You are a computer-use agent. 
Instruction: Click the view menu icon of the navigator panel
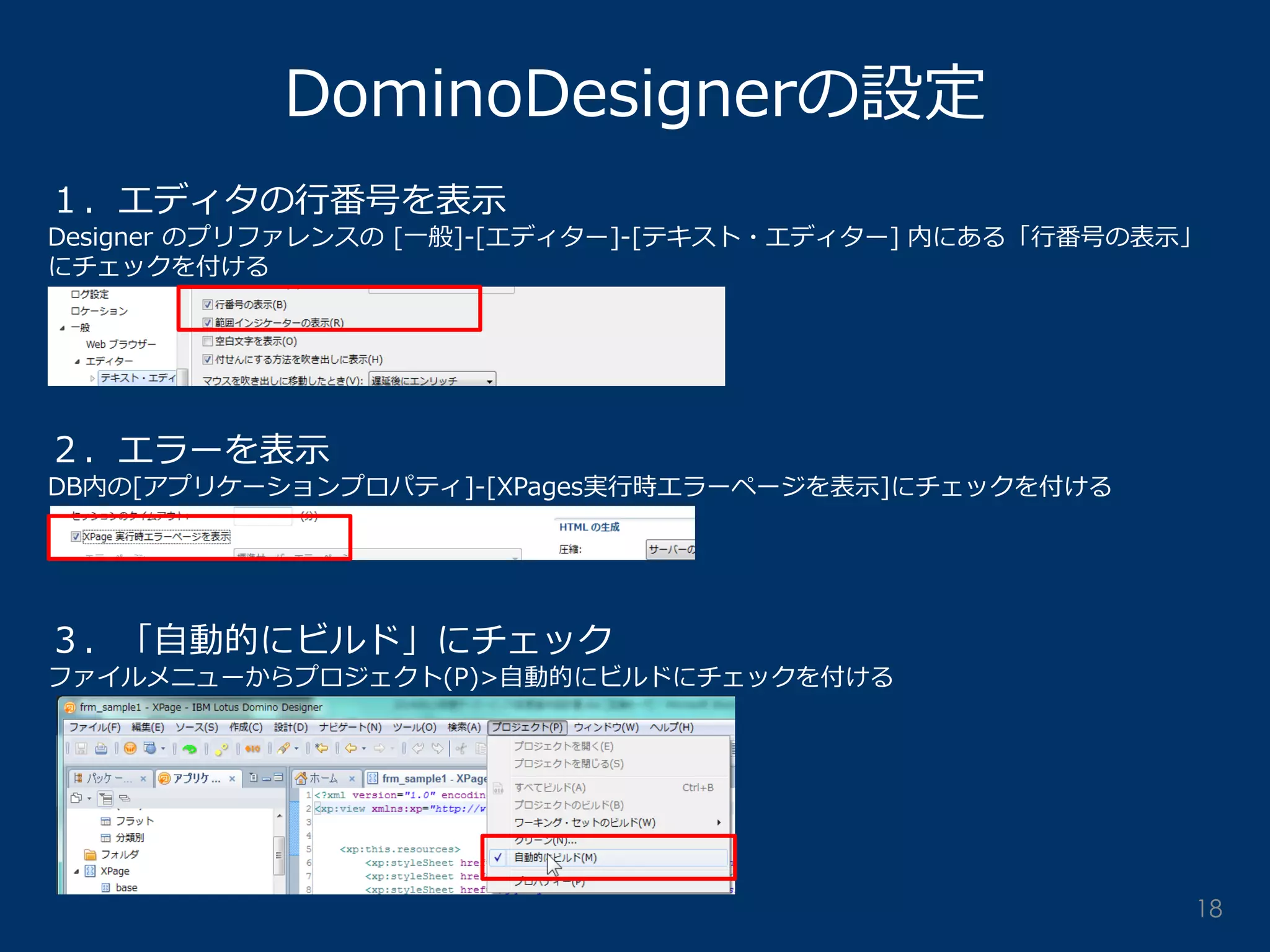[x=253, y=777]
